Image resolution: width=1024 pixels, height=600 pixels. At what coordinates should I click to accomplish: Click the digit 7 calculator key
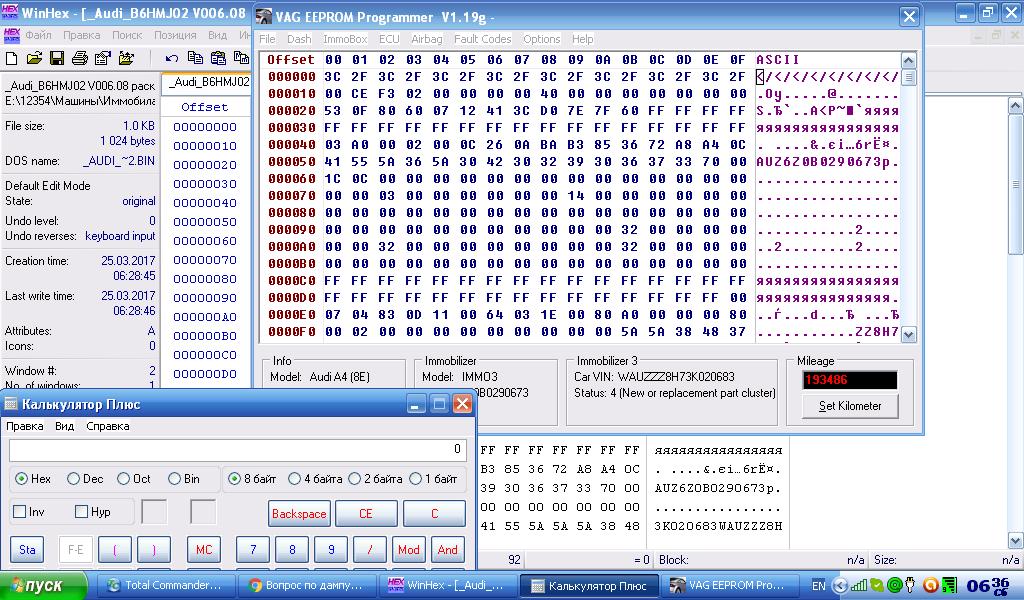[x=253, y=550]
